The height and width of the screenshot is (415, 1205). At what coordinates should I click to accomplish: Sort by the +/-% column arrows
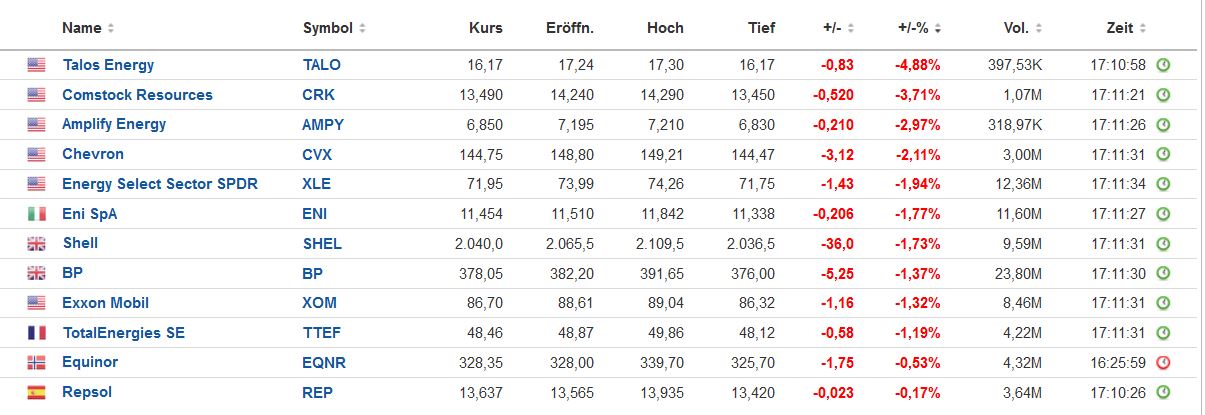click(938, 28)
